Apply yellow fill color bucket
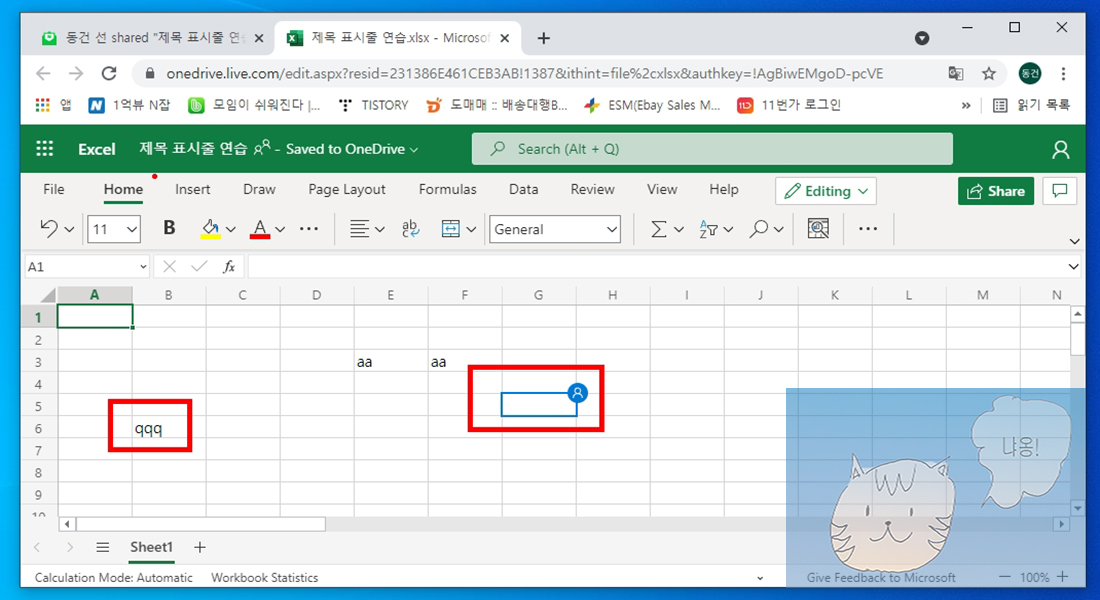The height and width of the screenshot is (600, 1100). 210,229
